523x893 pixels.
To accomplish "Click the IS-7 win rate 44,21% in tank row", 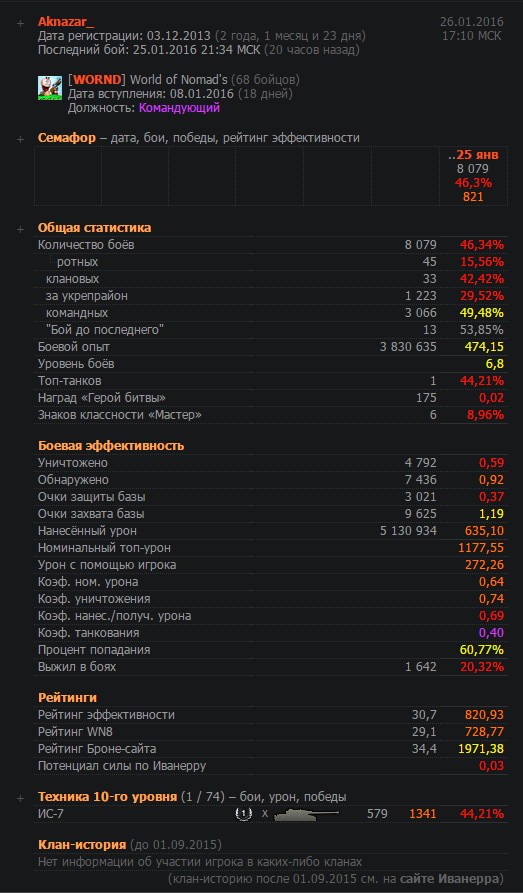I will click(483, 814).
